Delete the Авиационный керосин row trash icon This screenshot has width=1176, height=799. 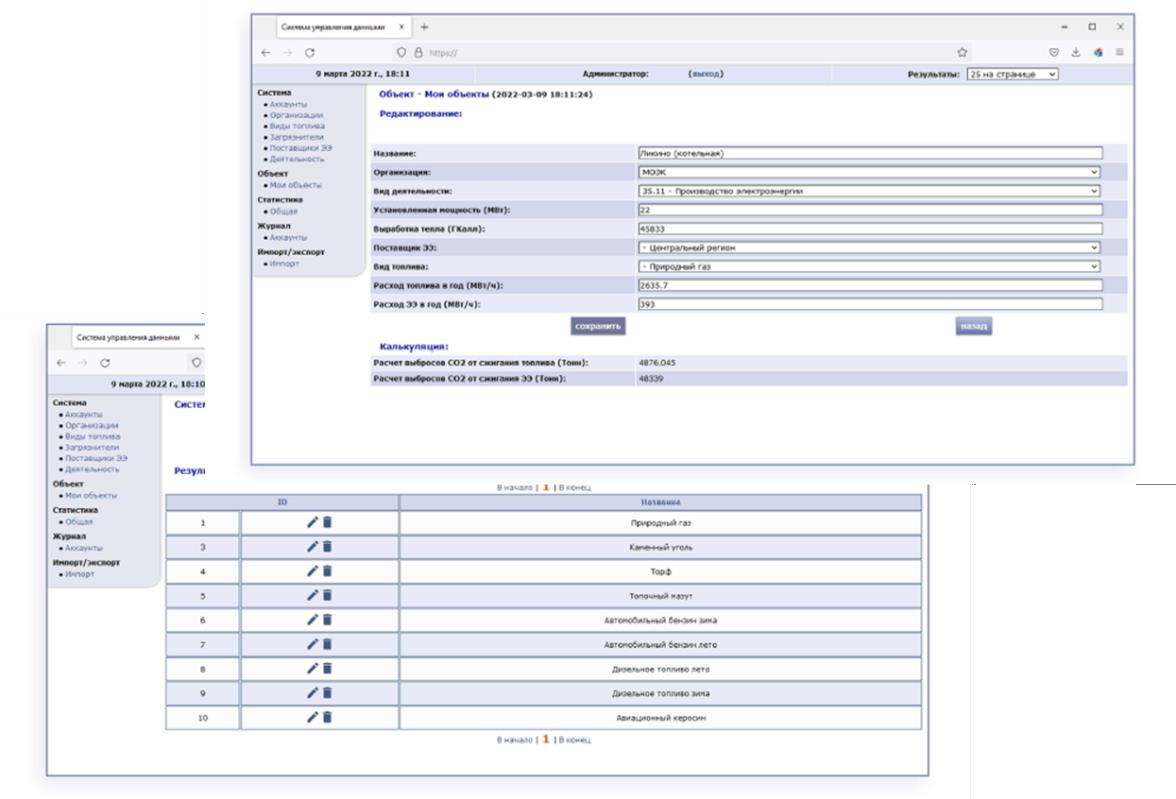(327, 717)
